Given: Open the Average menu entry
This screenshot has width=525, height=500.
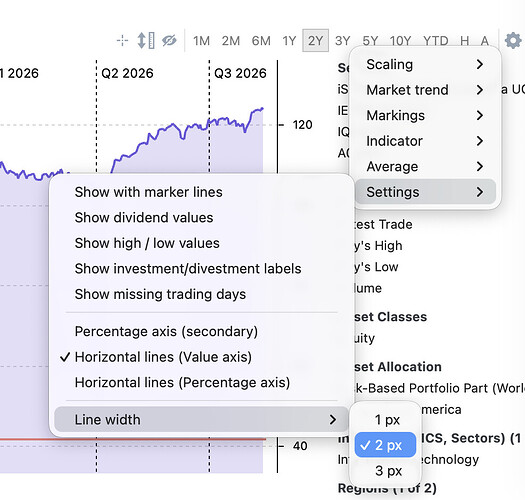Looking at the screenshot, I should tap(425, 166).
